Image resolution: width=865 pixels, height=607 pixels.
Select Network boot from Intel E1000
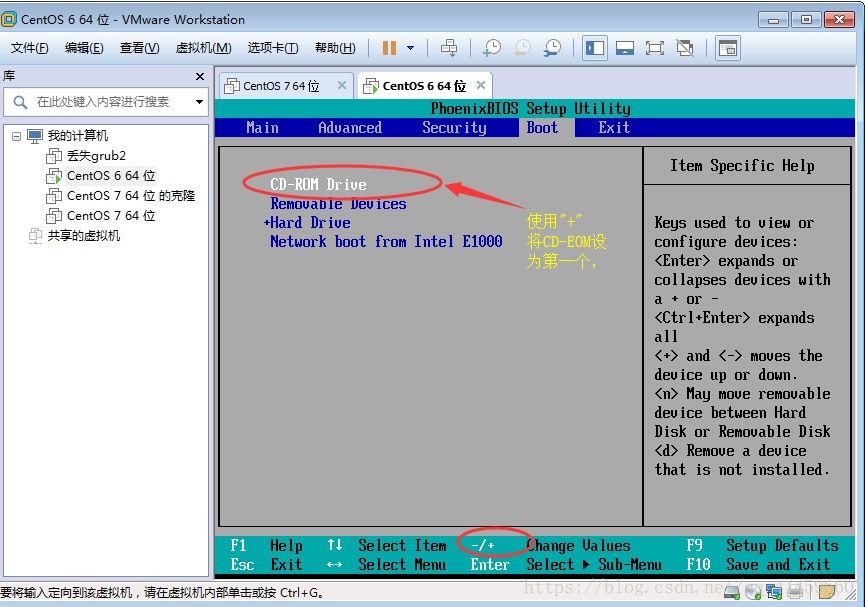coord(386,241)
